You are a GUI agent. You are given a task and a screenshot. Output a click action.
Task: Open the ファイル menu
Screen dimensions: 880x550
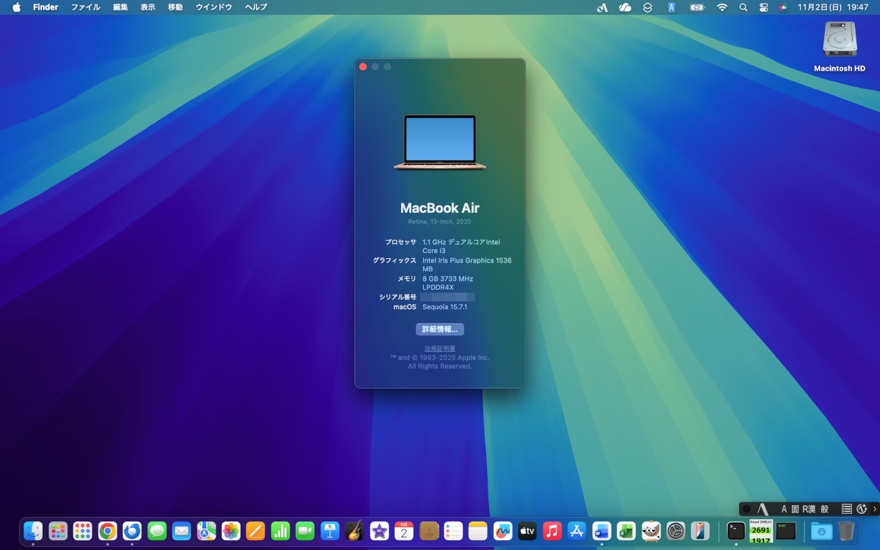[x=85, y=7]
